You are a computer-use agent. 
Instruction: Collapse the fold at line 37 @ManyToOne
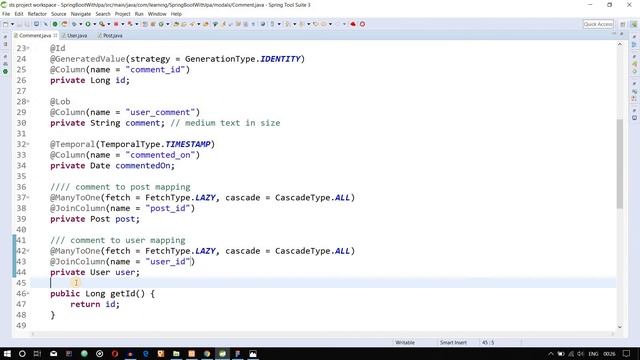tap(28, 198)
